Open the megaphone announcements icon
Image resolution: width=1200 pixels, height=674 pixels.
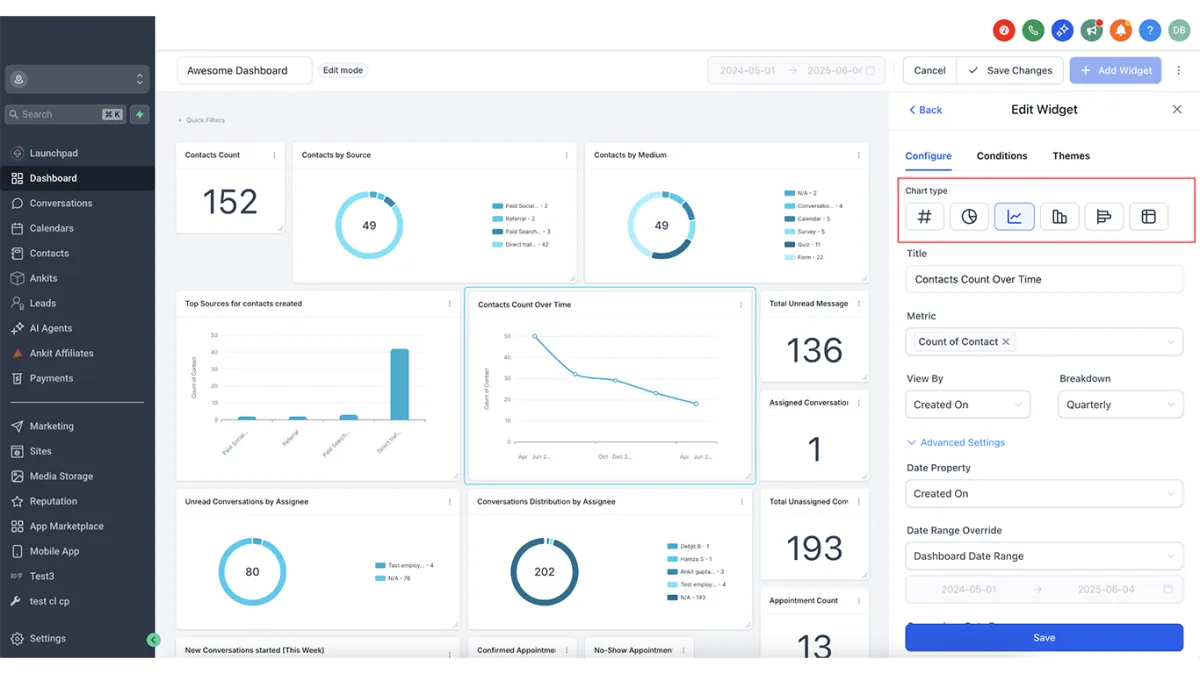1091,30
